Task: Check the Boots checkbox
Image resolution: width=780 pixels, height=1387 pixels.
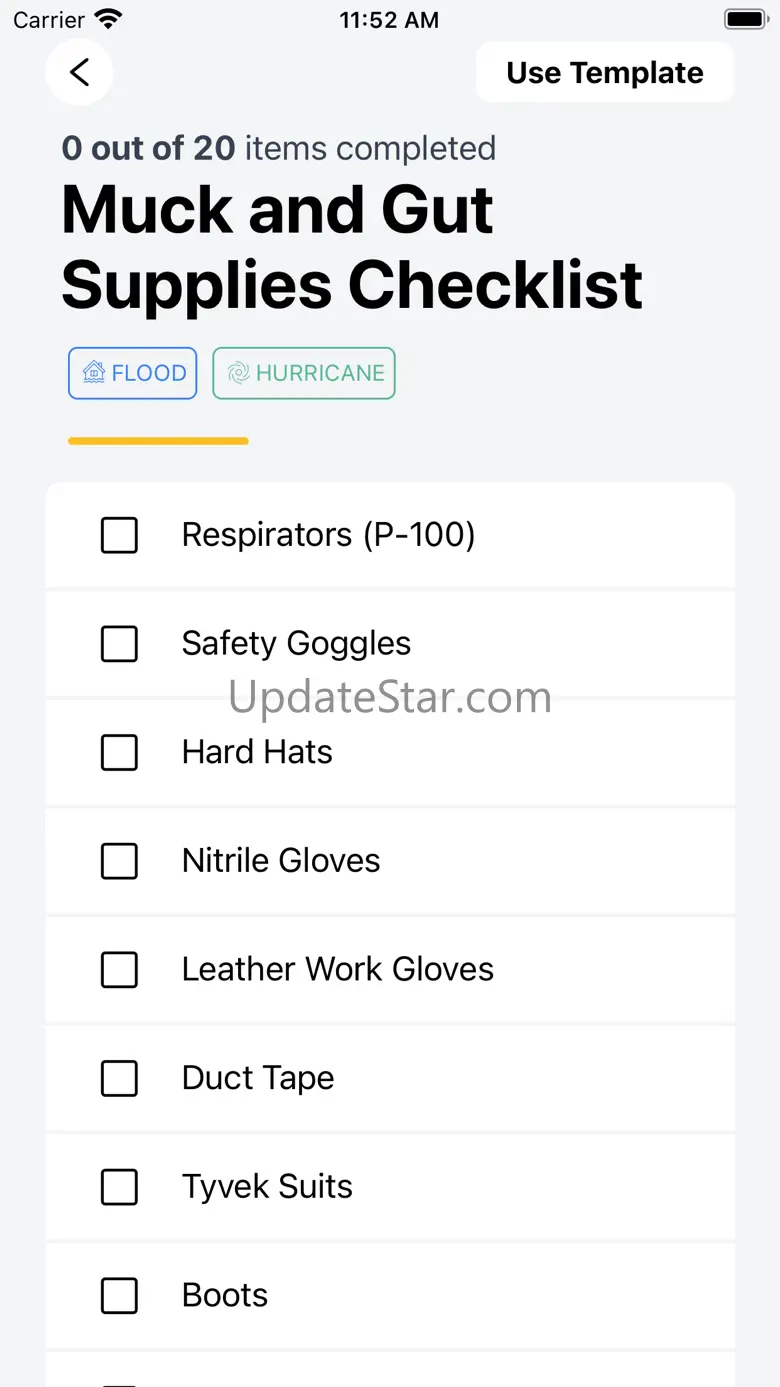Action: (x=120, y=1296)
